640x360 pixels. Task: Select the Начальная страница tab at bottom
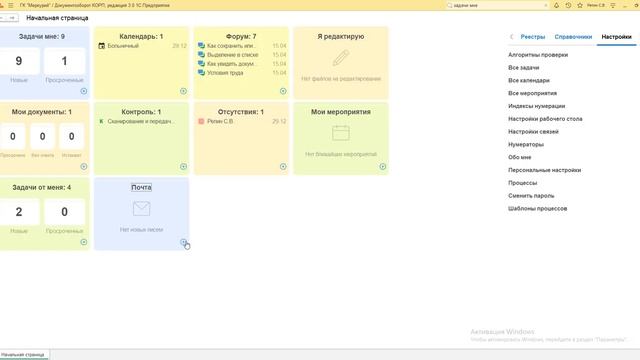coord(23,355)
